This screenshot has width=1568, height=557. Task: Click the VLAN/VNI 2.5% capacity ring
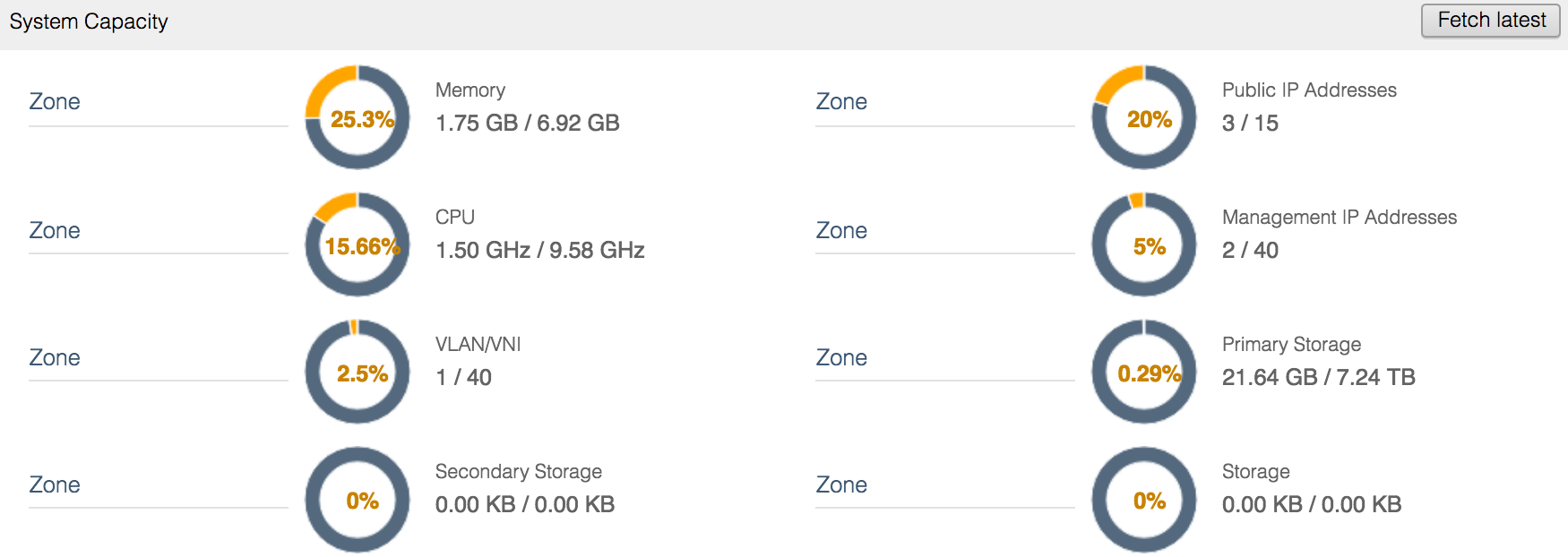click(x=358, y=371)
